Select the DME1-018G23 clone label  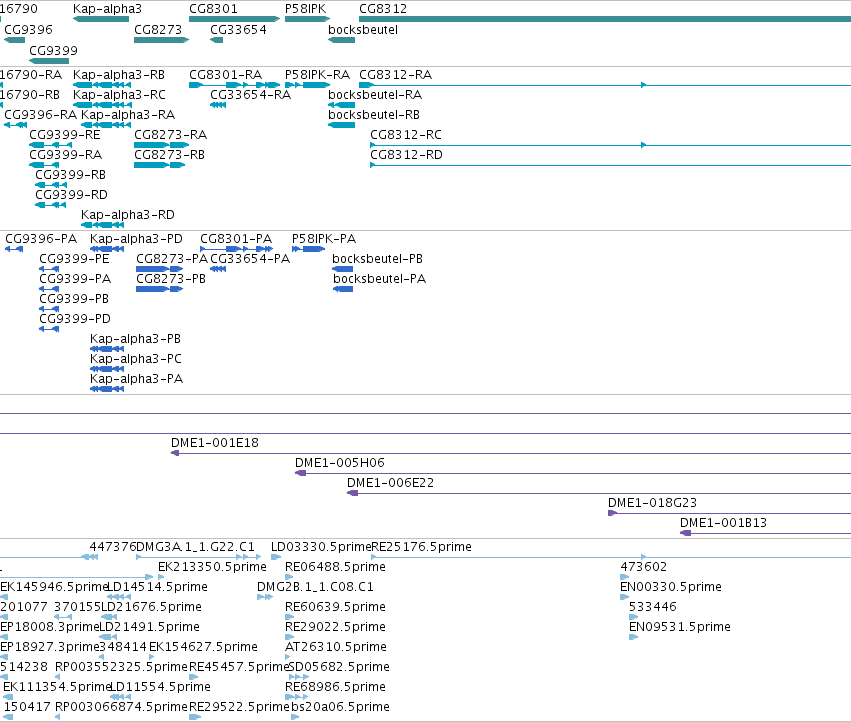[x=652, y=503]
